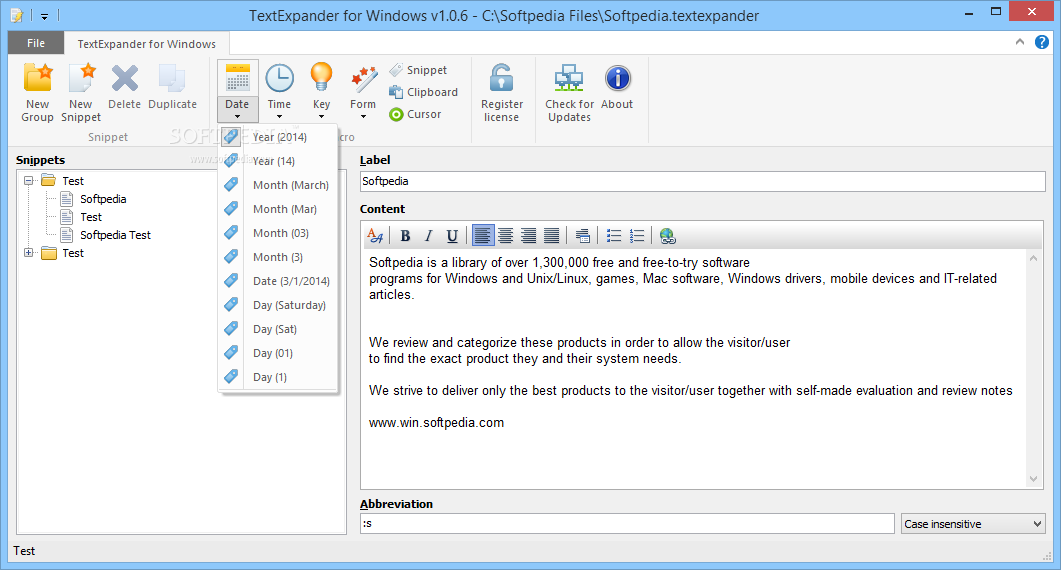1061x570 pixels.
Task: Choose Year (2014) from Date menu
Action: click(x=277, y=137)
